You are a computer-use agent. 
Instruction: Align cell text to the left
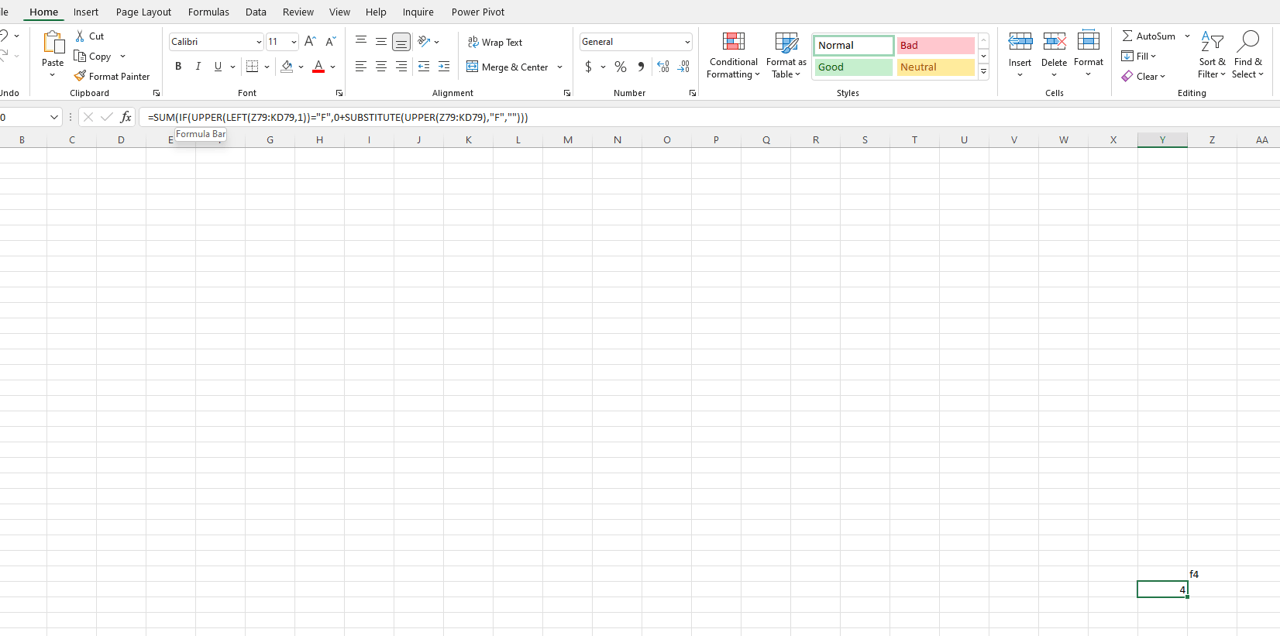[x=361, y=67]
